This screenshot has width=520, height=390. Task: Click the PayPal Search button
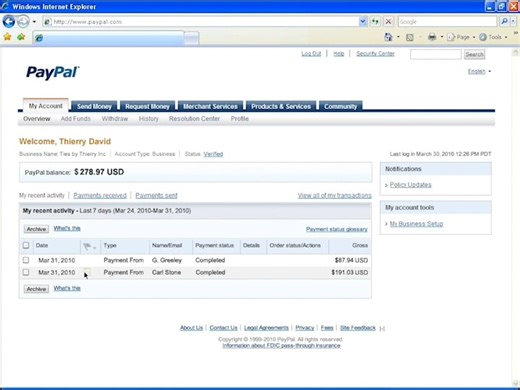pyautogui.click(x=474, y=54)
